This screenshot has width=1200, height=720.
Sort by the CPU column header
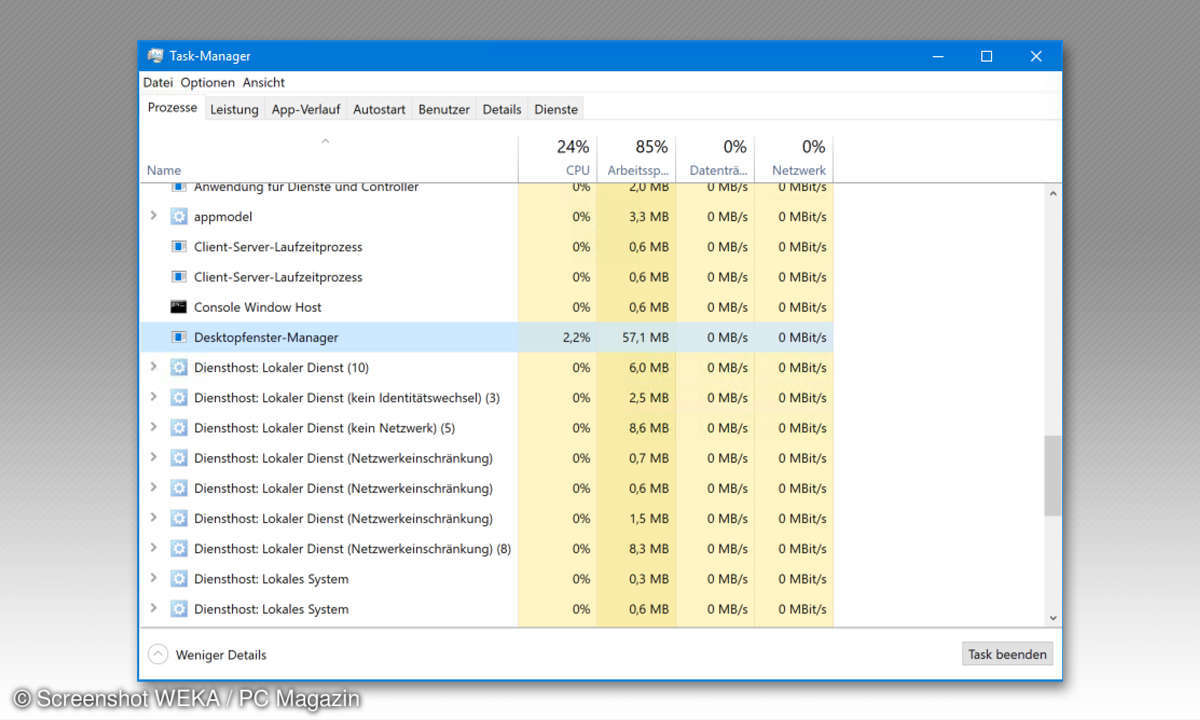(557, 159)
